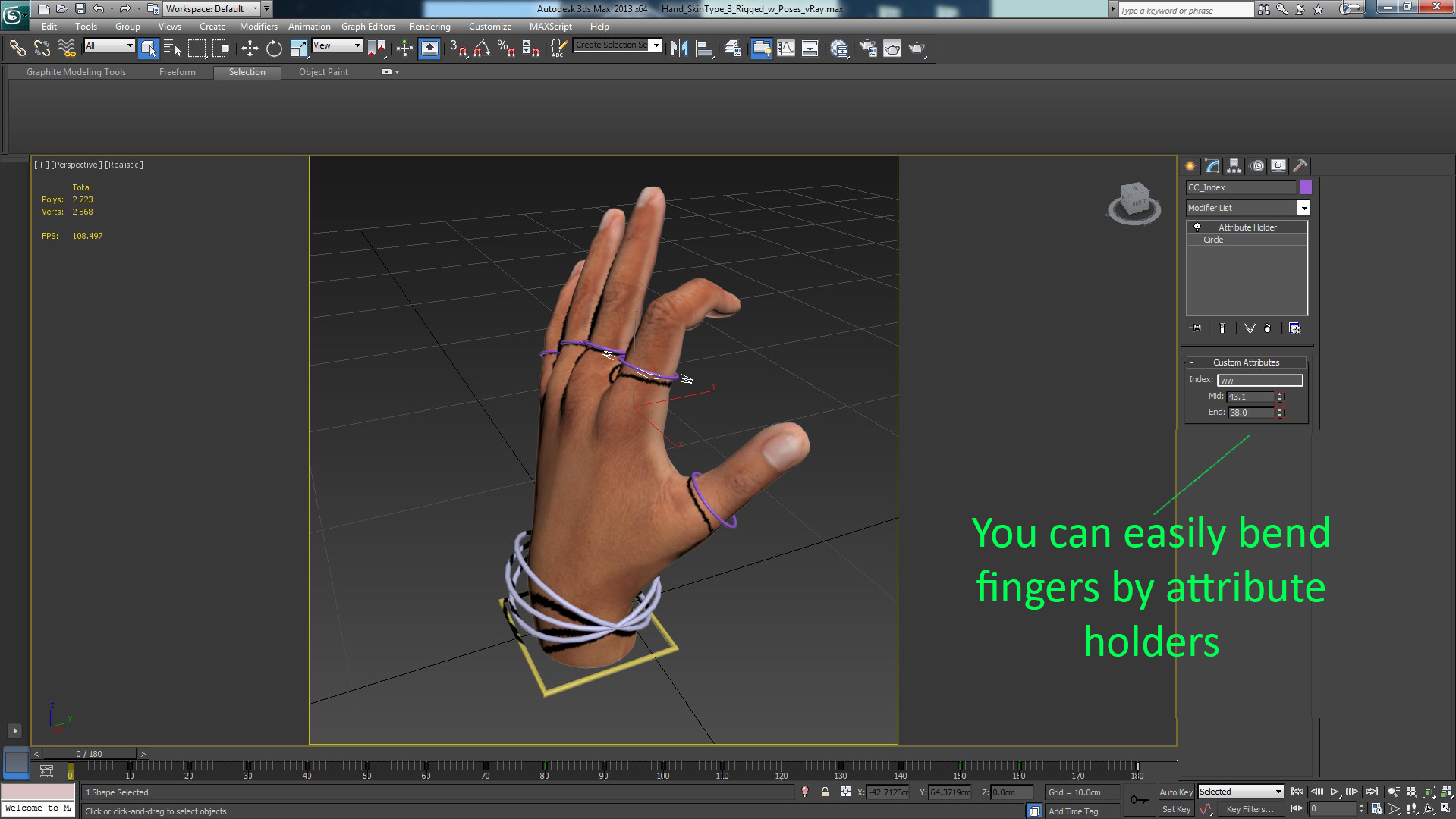Viewport: 1456px width, 819px height.
Task: Click the Key Filters button
Action: [x=1252, y=809]
